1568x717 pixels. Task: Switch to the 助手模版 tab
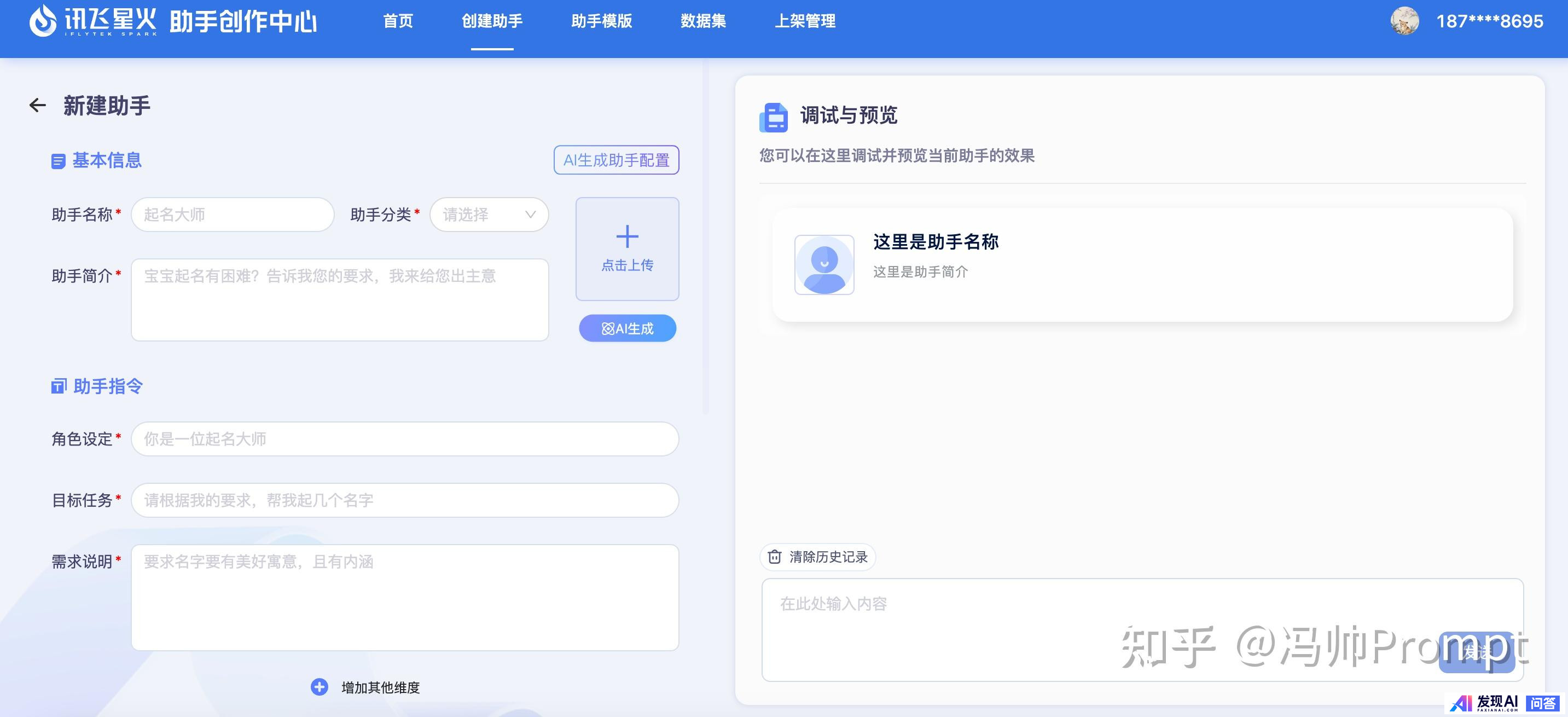tap(601, 21)
